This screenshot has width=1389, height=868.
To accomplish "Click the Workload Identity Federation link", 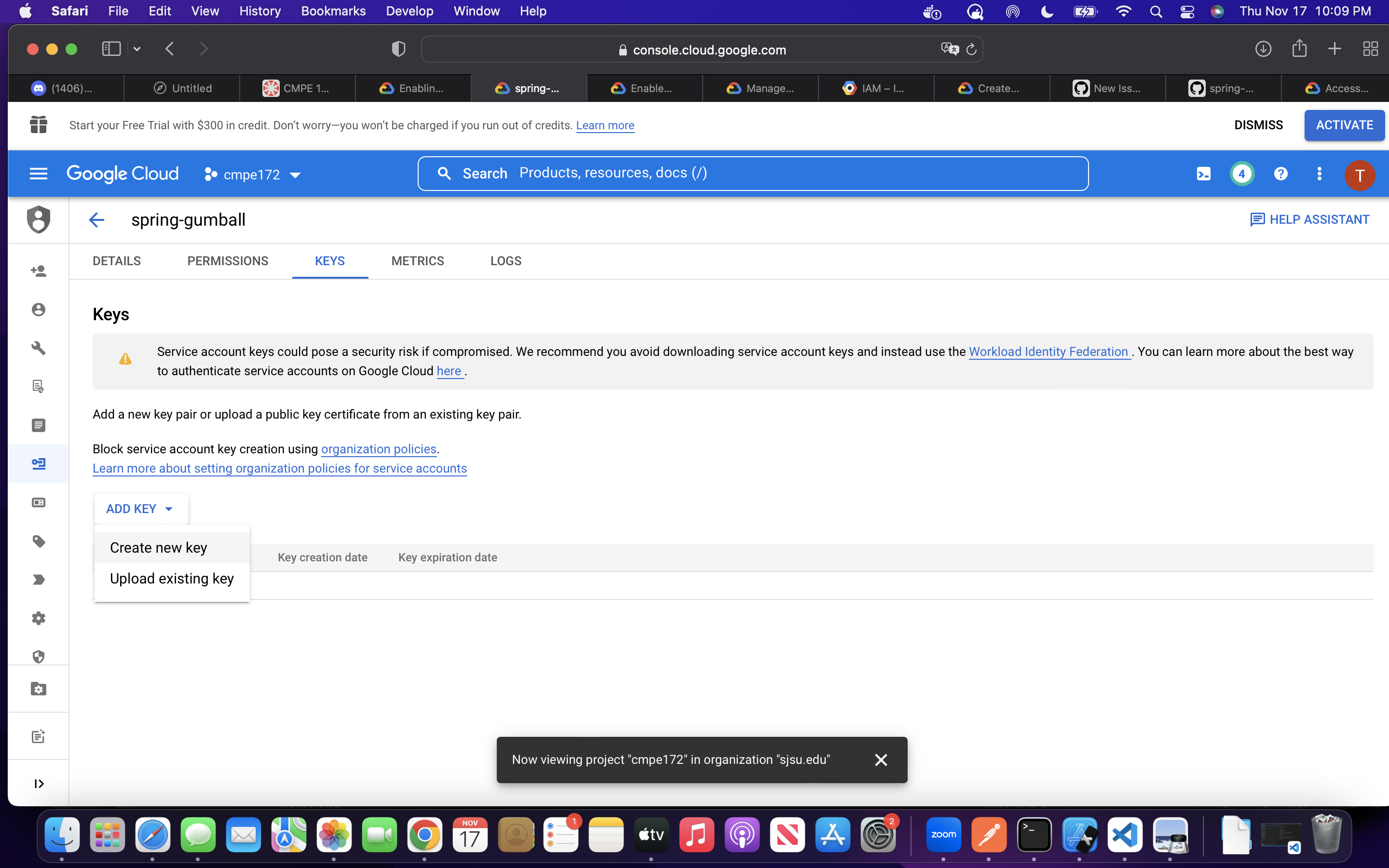I will 1048,352.
